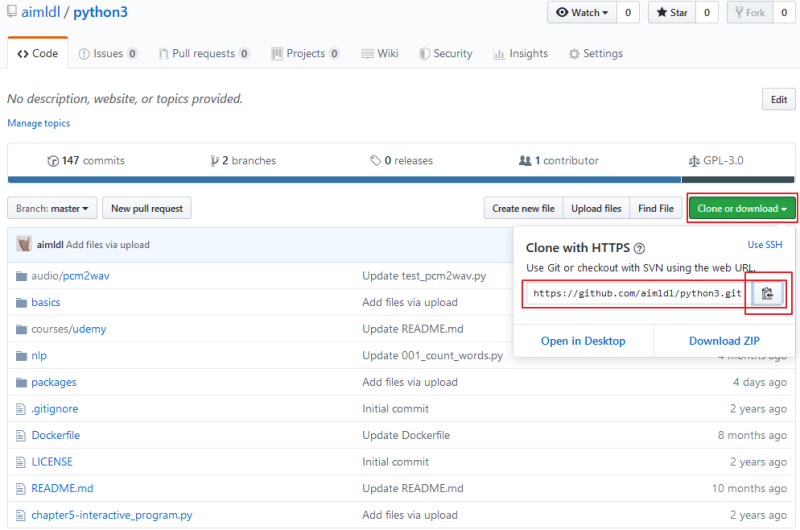The height and width of the screenshot is (530, 800).
Task: Open the Insights tab
Action: point(520,54)
